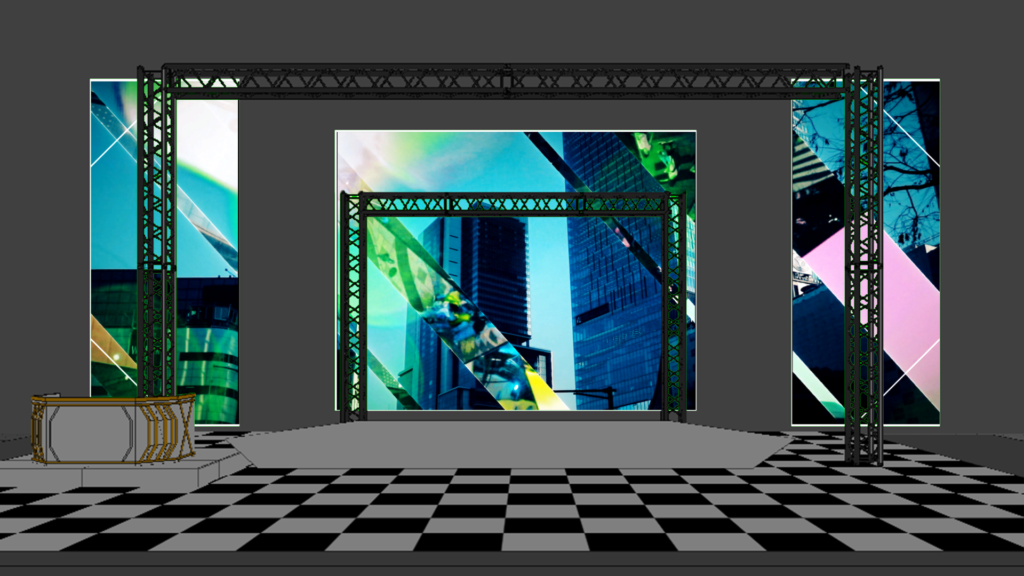Select the small inner truss right leg
The width and height of the screenshot is (1024, 576).
[x=676, y=310]
